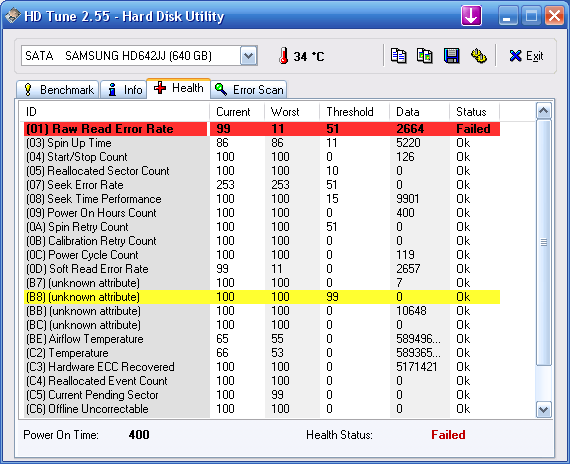Click the Failed status of Raw Read Error Rate
570x464 pixels.
point(473,129)
